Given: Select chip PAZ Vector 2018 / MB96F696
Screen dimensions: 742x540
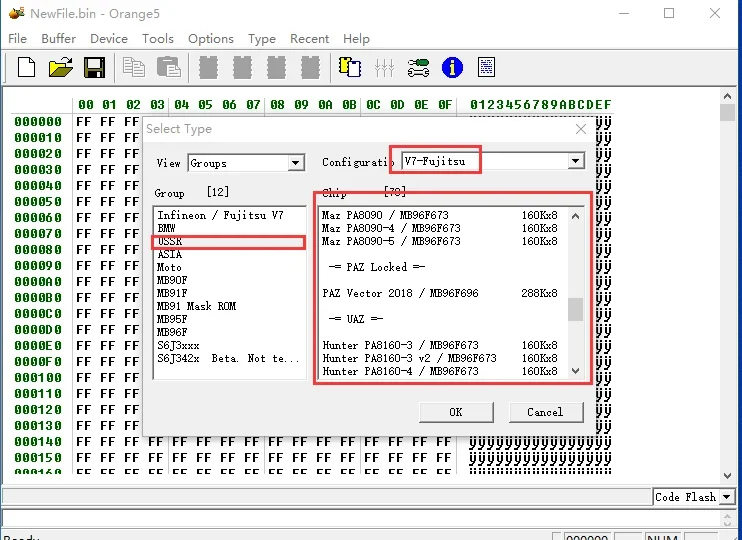Looking at the screenshot, I should pos(443,293).
